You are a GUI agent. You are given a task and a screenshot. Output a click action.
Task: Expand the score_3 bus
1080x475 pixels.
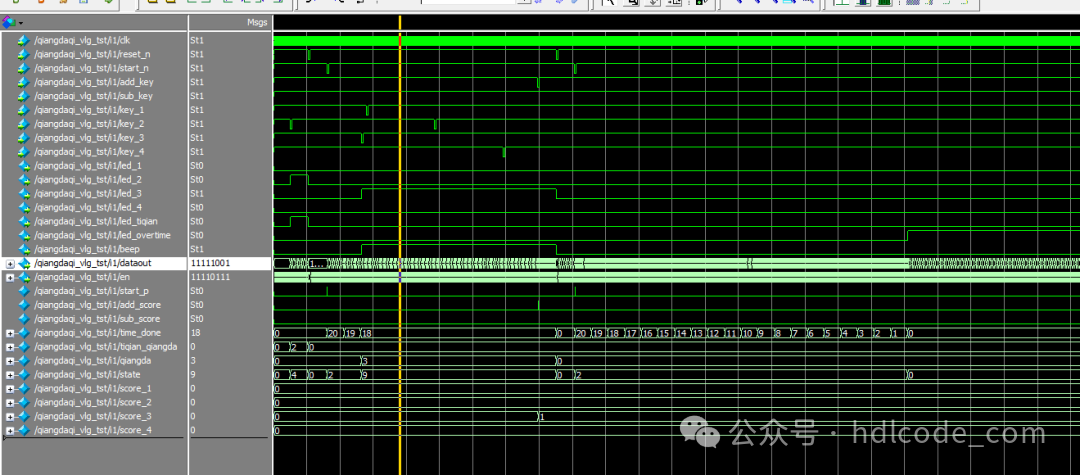(x=10, y=416)
